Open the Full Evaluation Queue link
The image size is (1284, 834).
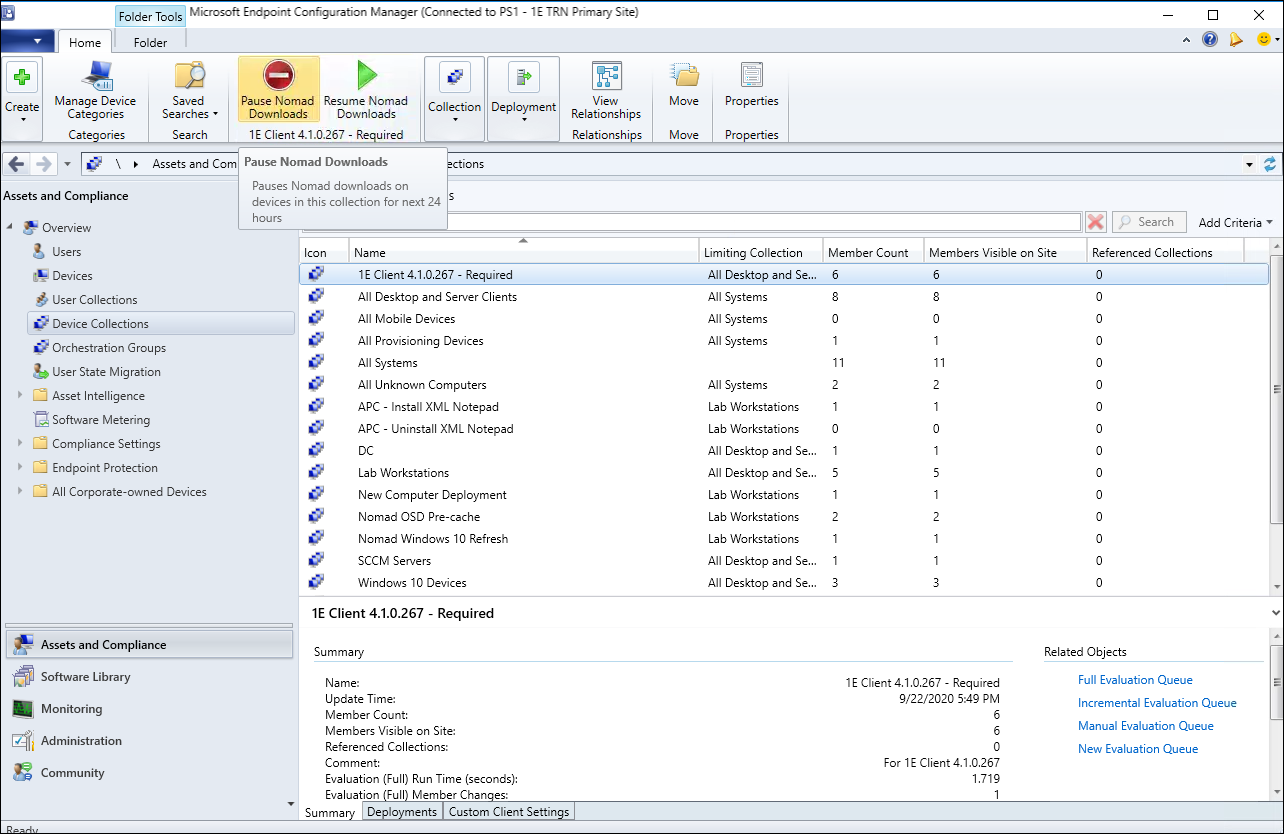point(1135,680)
